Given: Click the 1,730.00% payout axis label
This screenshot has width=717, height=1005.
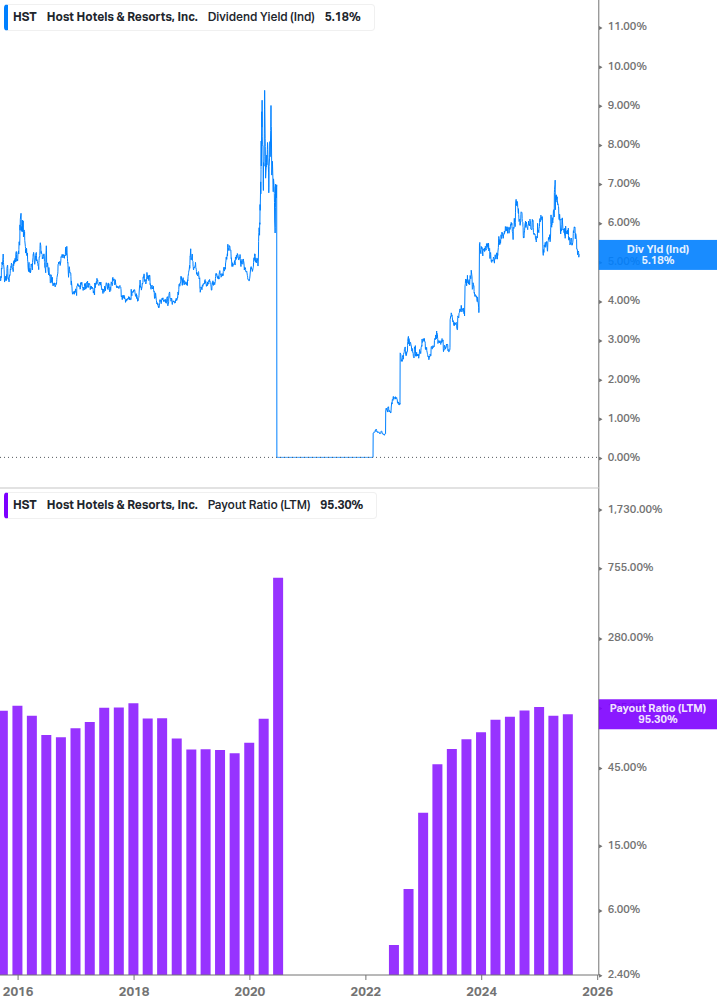Looking at the screenshot, I should (x=634, y=509).
